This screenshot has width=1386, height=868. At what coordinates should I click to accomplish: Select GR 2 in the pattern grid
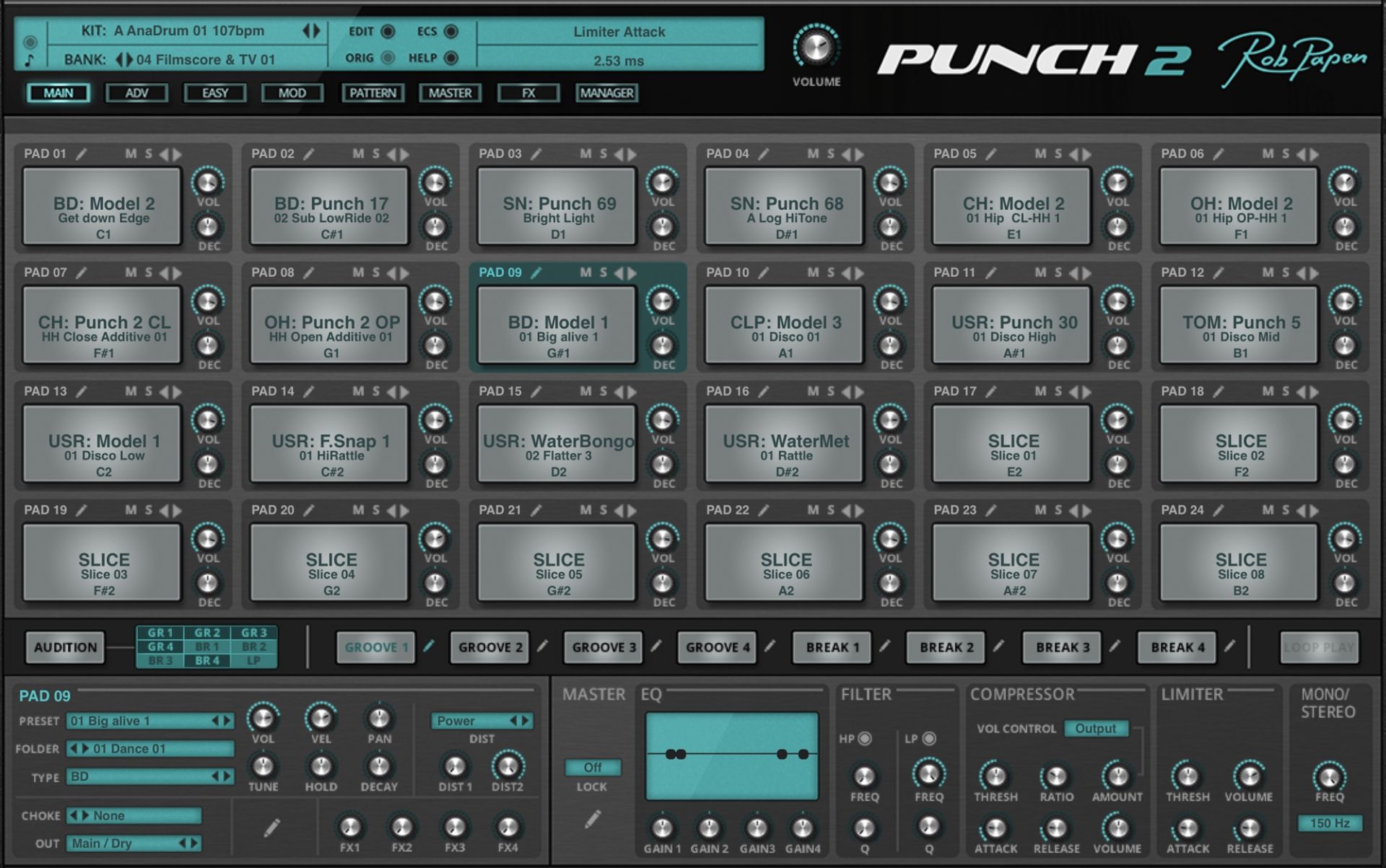206,633
